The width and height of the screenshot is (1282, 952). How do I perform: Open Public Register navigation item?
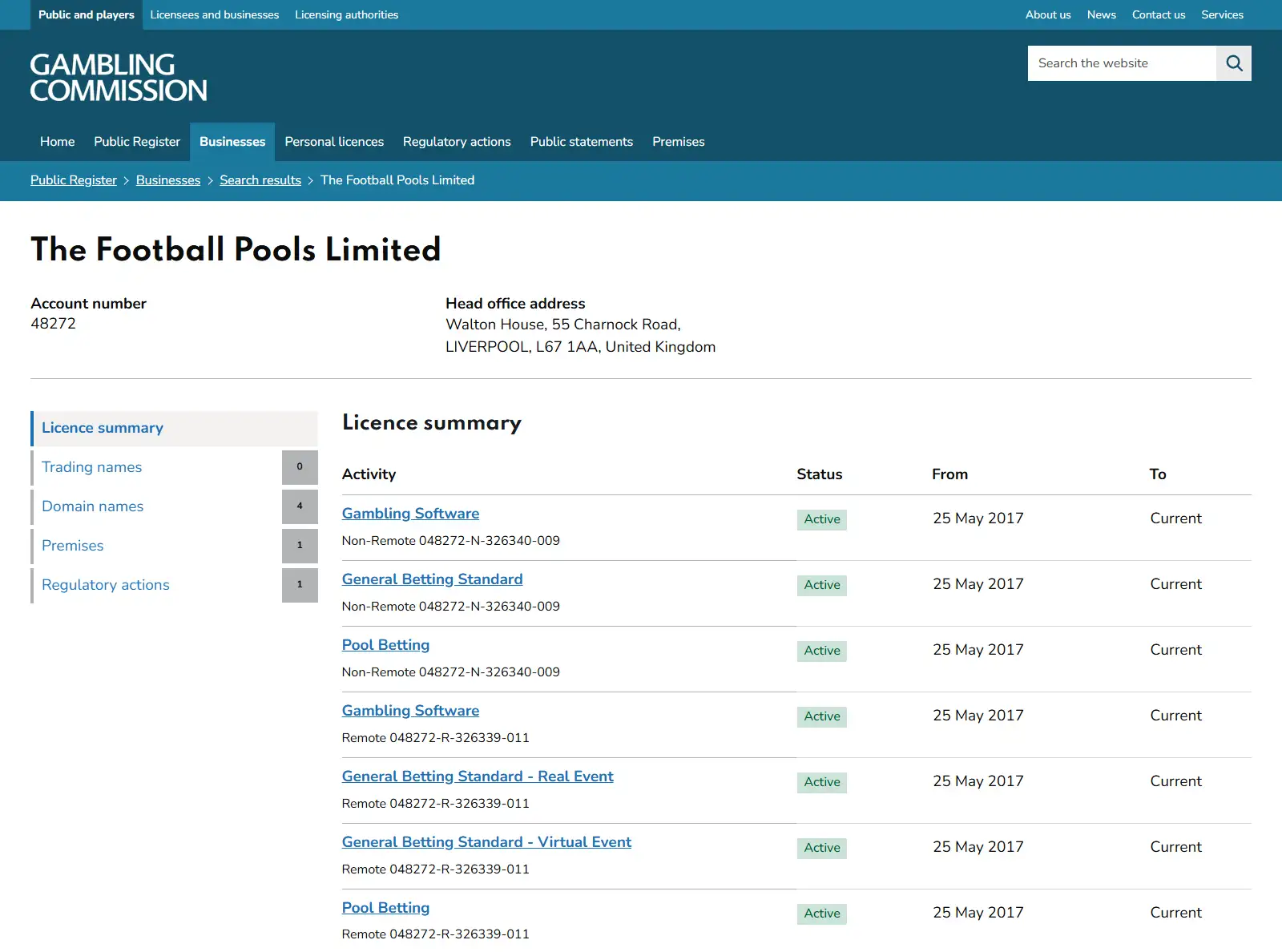[x=137, y=142]
